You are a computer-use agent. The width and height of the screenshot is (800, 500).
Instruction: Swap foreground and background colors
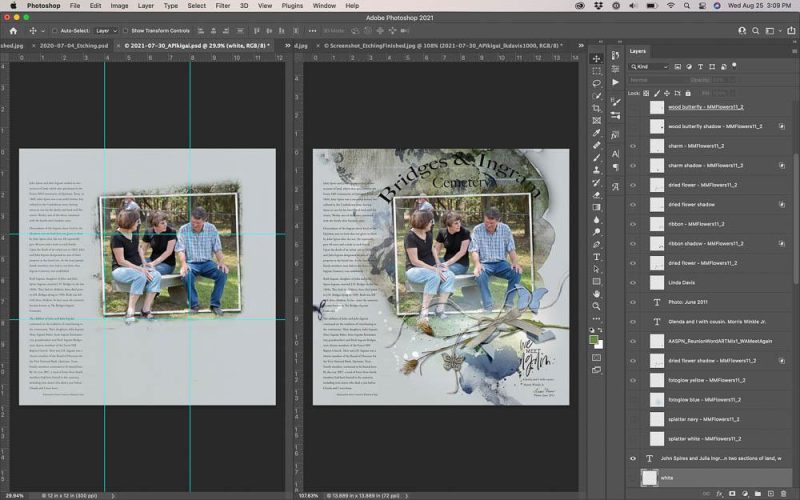(x=601, y=331)
